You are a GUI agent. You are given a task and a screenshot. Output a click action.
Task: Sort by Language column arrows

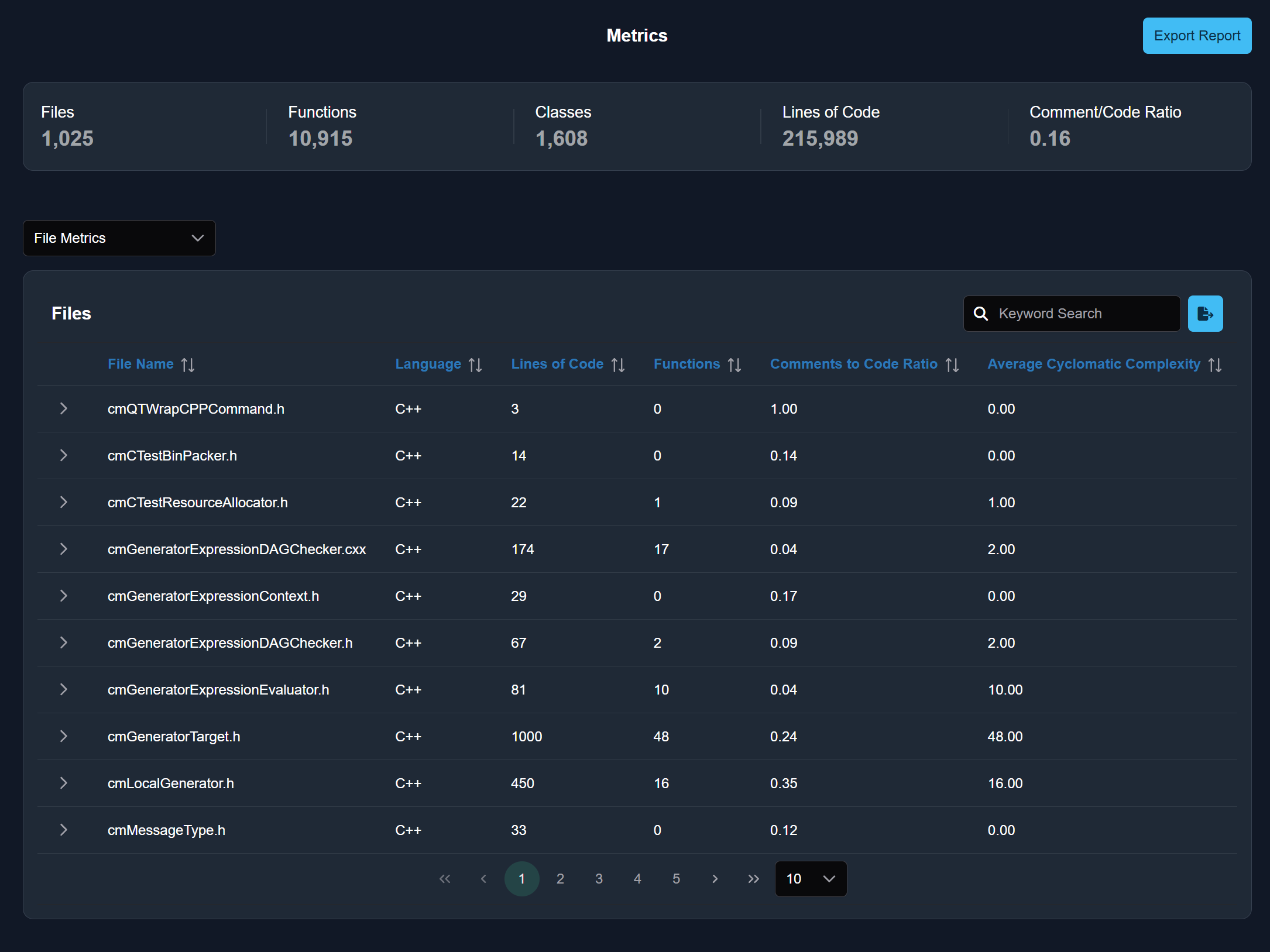(475, 365)
